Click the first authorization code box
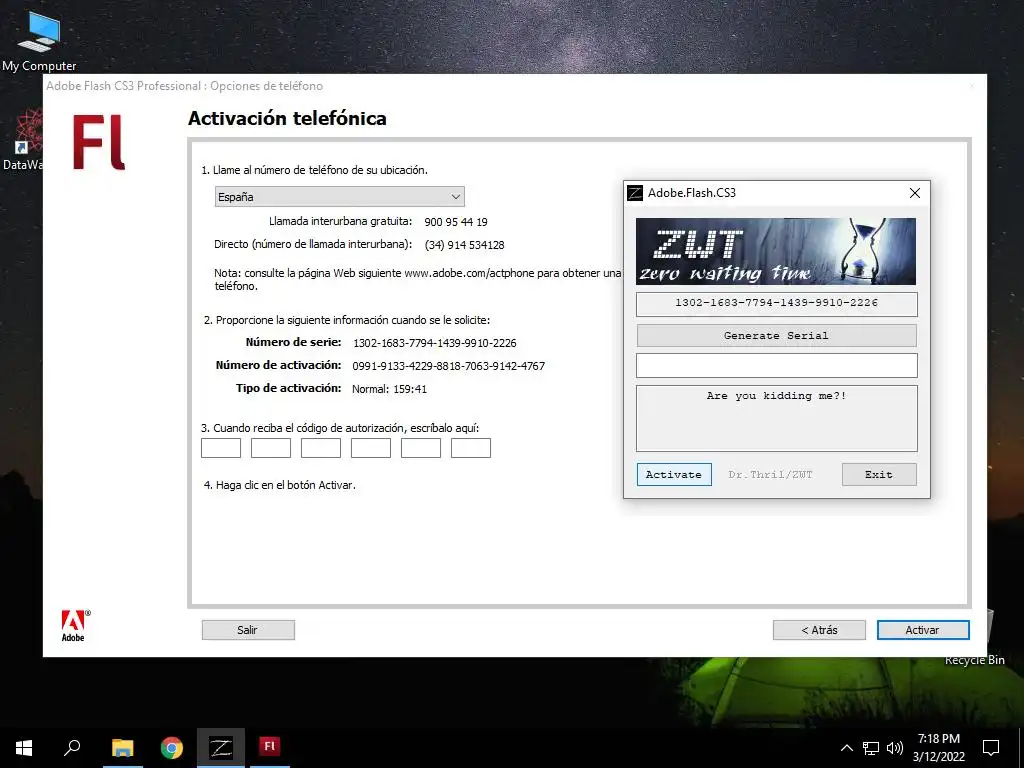 (221, 448)
